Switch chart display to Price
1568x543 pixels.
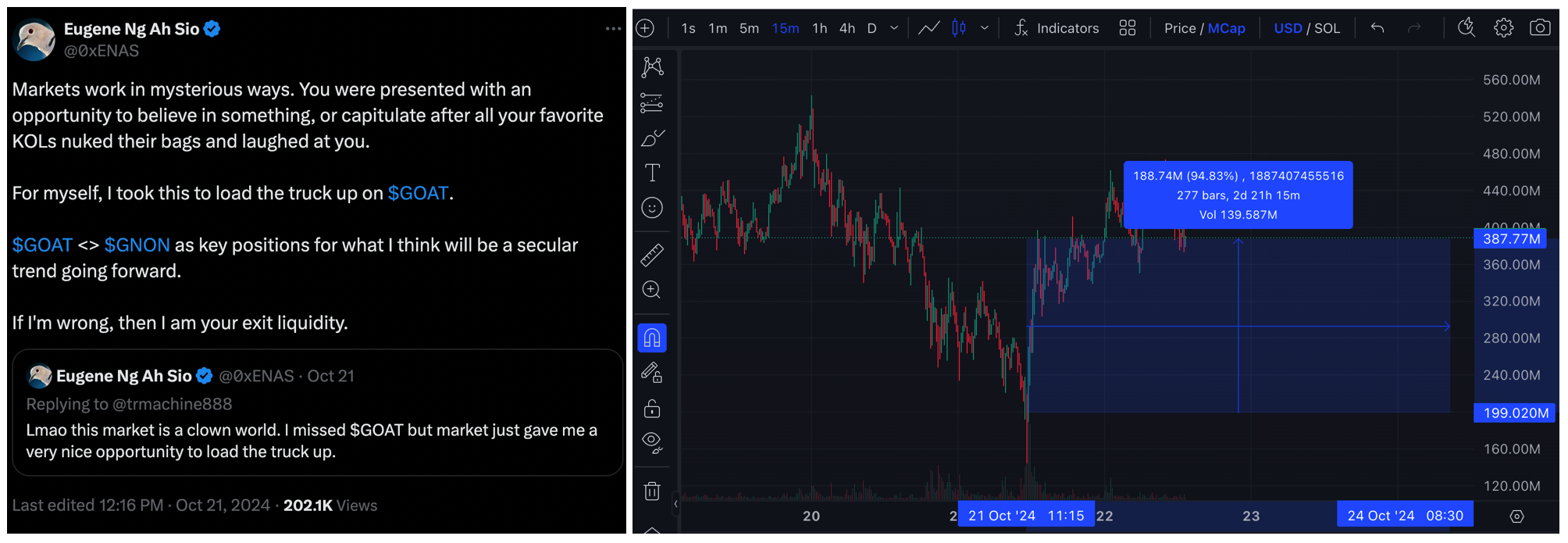1180,28
